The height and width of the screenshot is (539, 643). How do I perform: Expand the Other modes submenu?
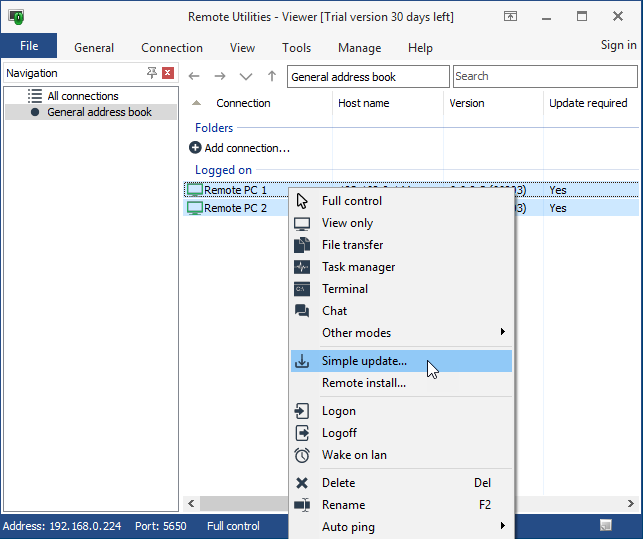(x=503, y=333)
